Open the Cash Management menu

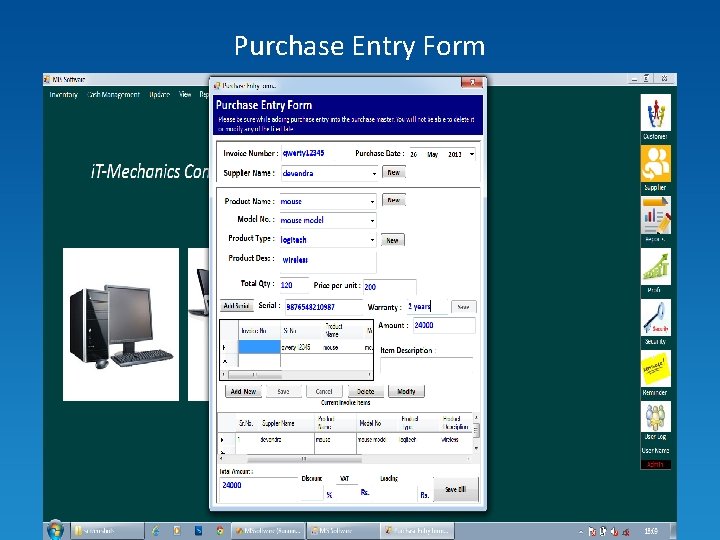point(113,95)
